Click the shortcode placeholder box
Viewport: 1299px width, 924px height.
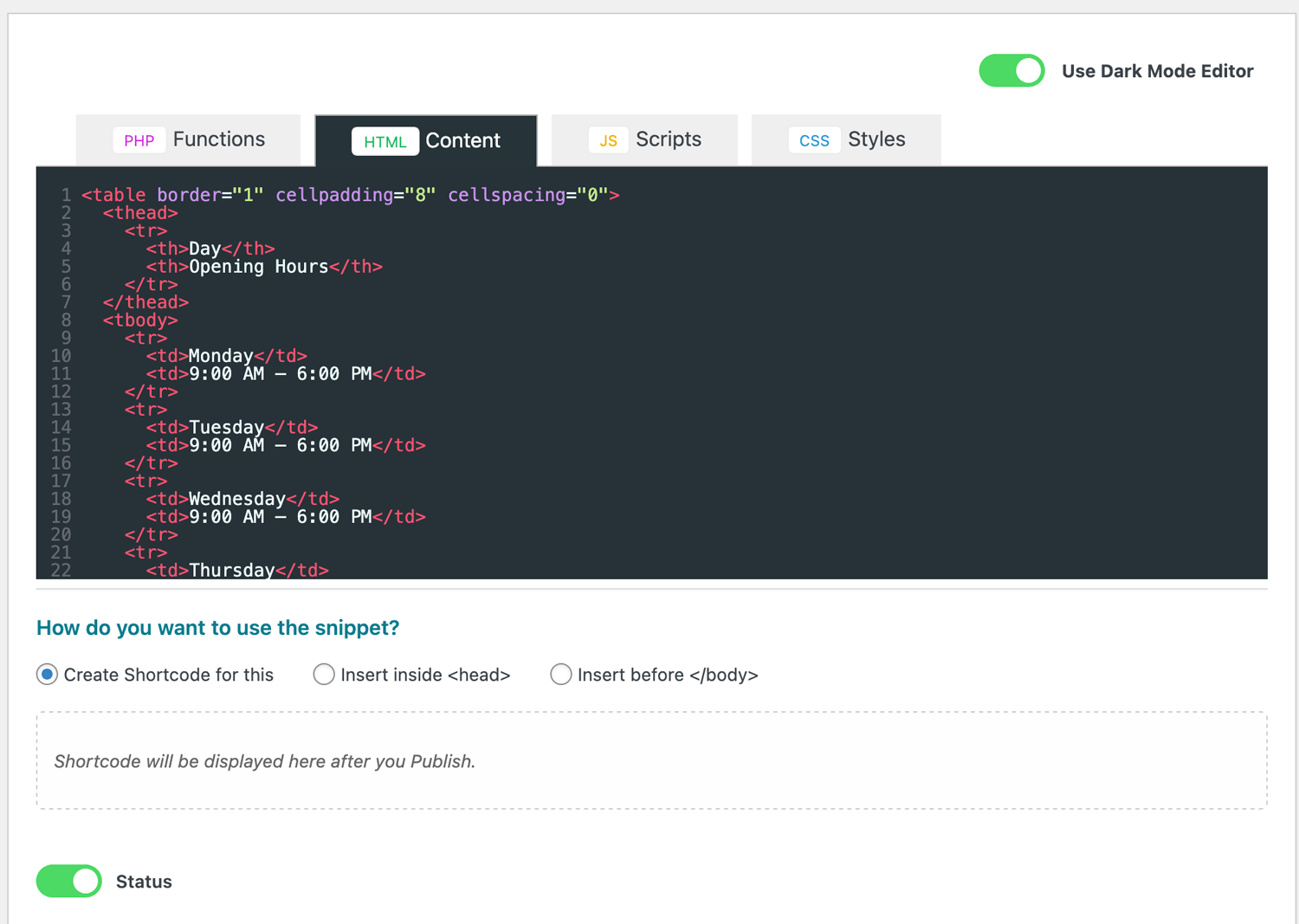click(651, 760)
